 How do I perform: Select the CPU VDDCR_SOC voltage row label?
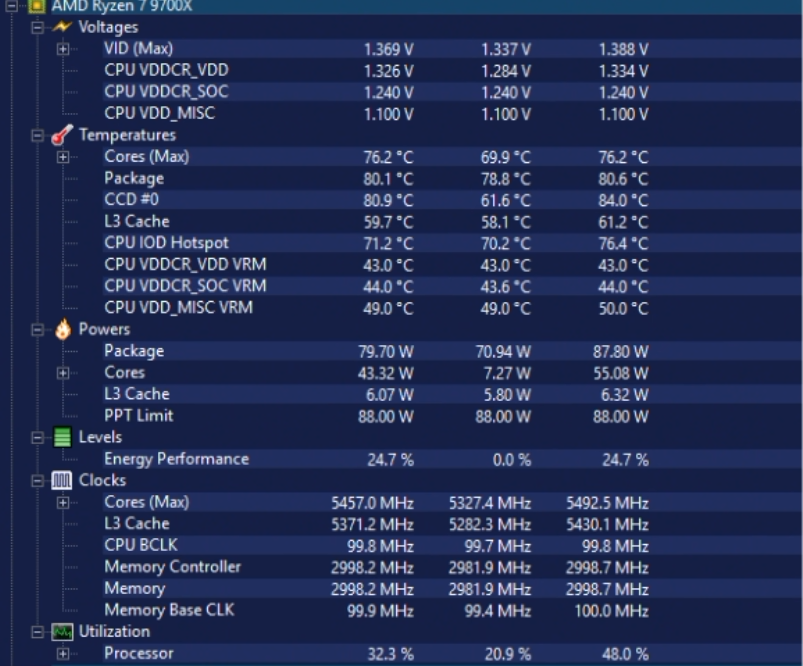point(166,92)
